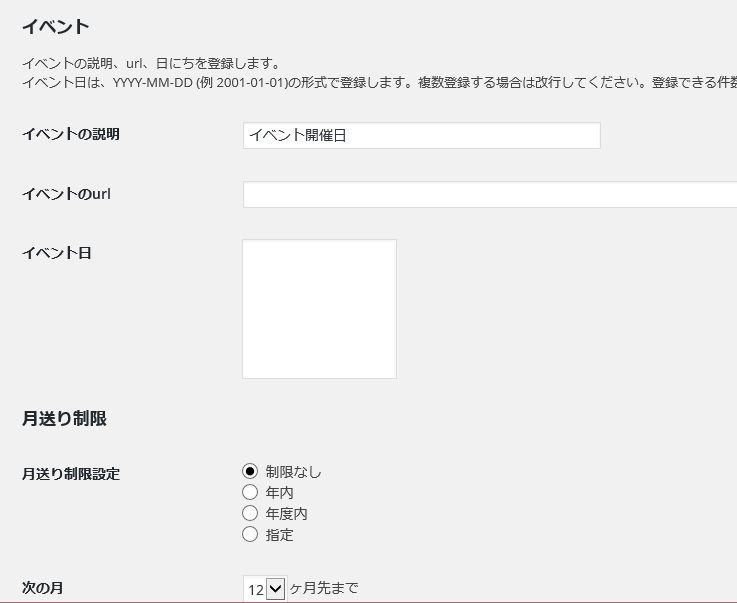Click the イベントの説明 text input field
The image size is (737, 603).
click(421, 136)
